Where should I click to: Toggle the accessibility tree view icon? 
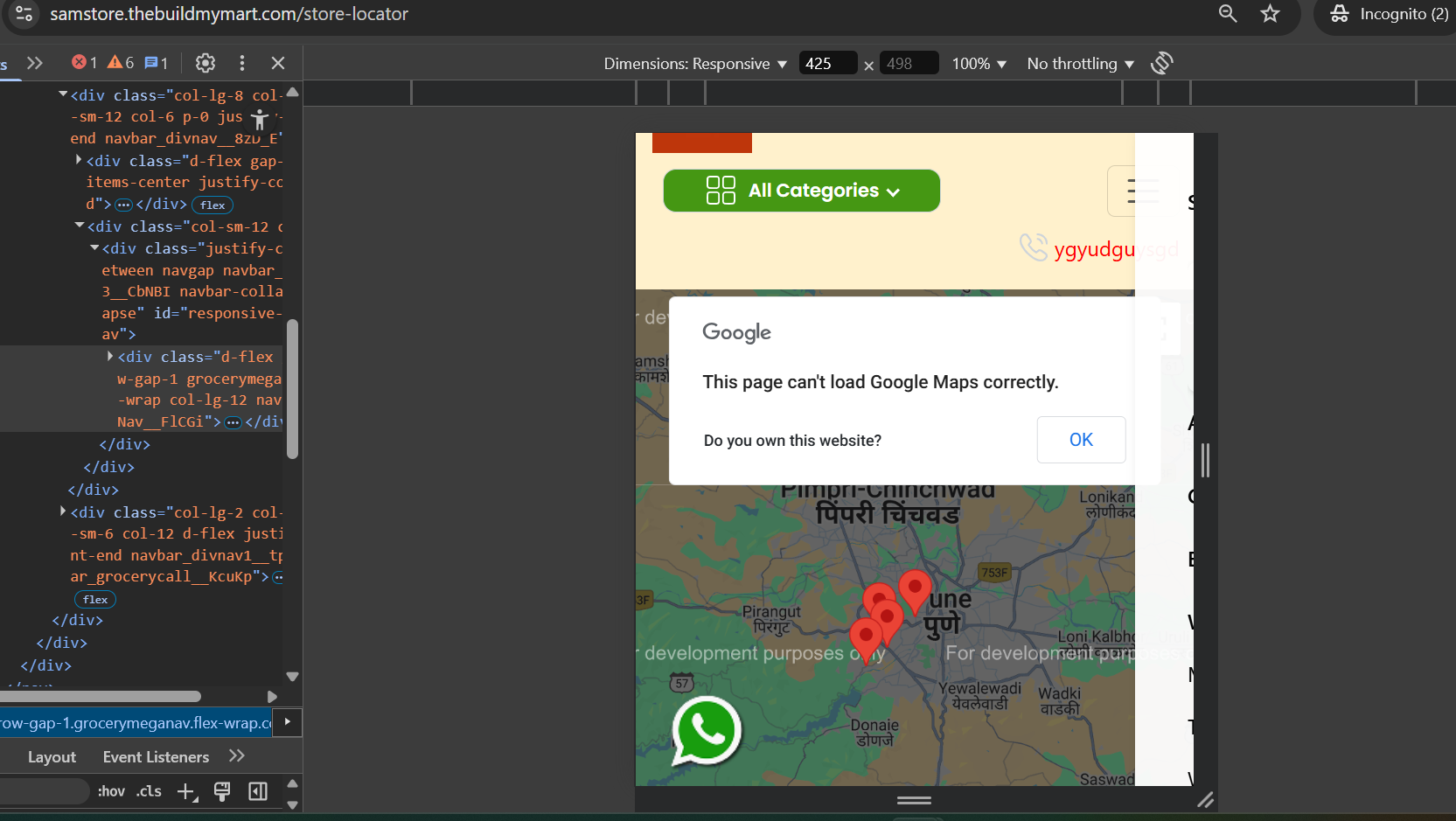(260, 119)
